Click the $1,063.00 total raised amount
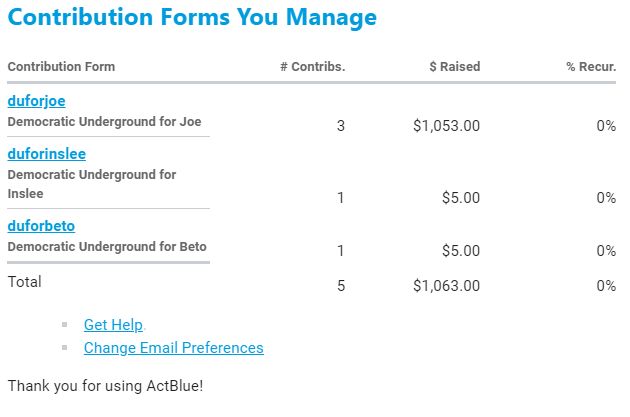This screenshot has height=417, width=630. (x=446, y=286)
